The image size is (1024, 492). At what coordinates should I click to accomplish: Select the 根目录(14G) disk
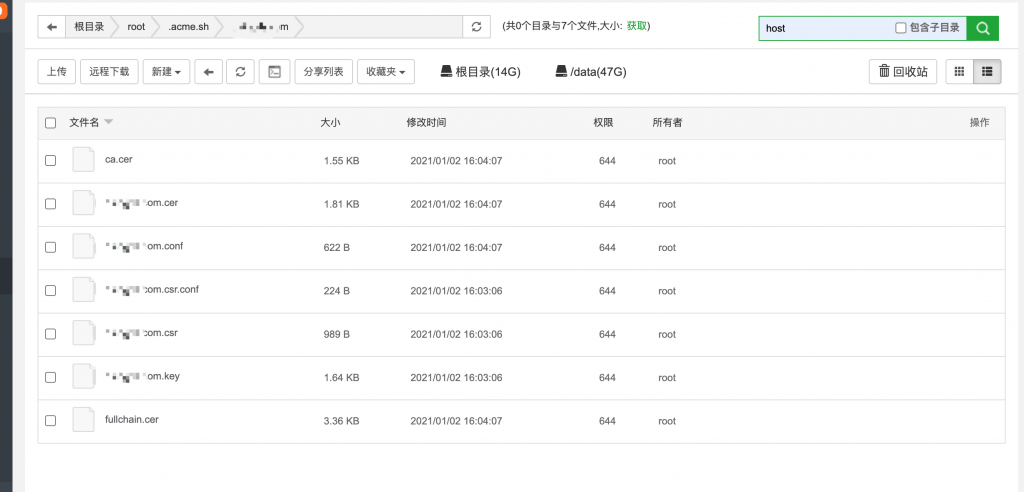480,72
